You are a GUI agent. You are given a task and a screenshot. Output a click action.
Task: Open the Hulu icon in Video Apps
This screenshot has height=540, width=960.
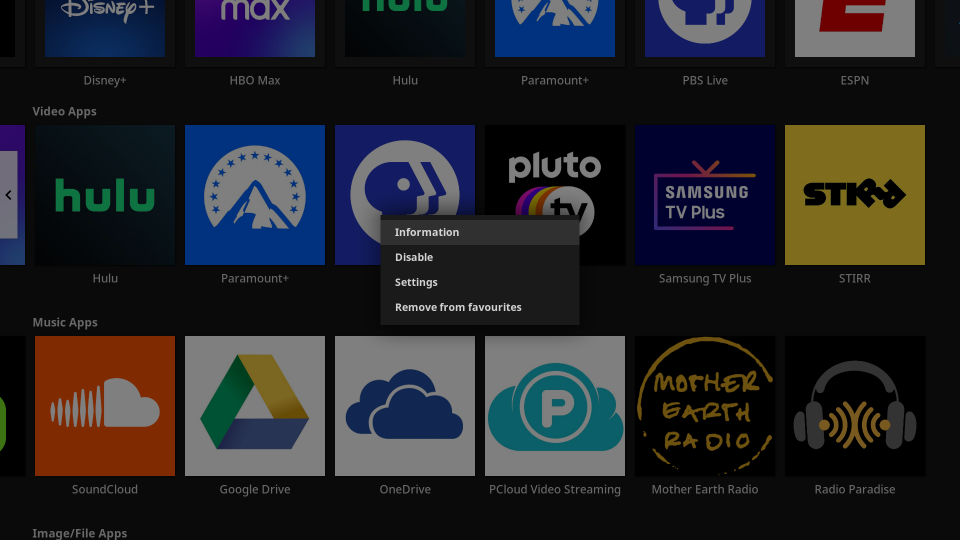pos(105,195)
